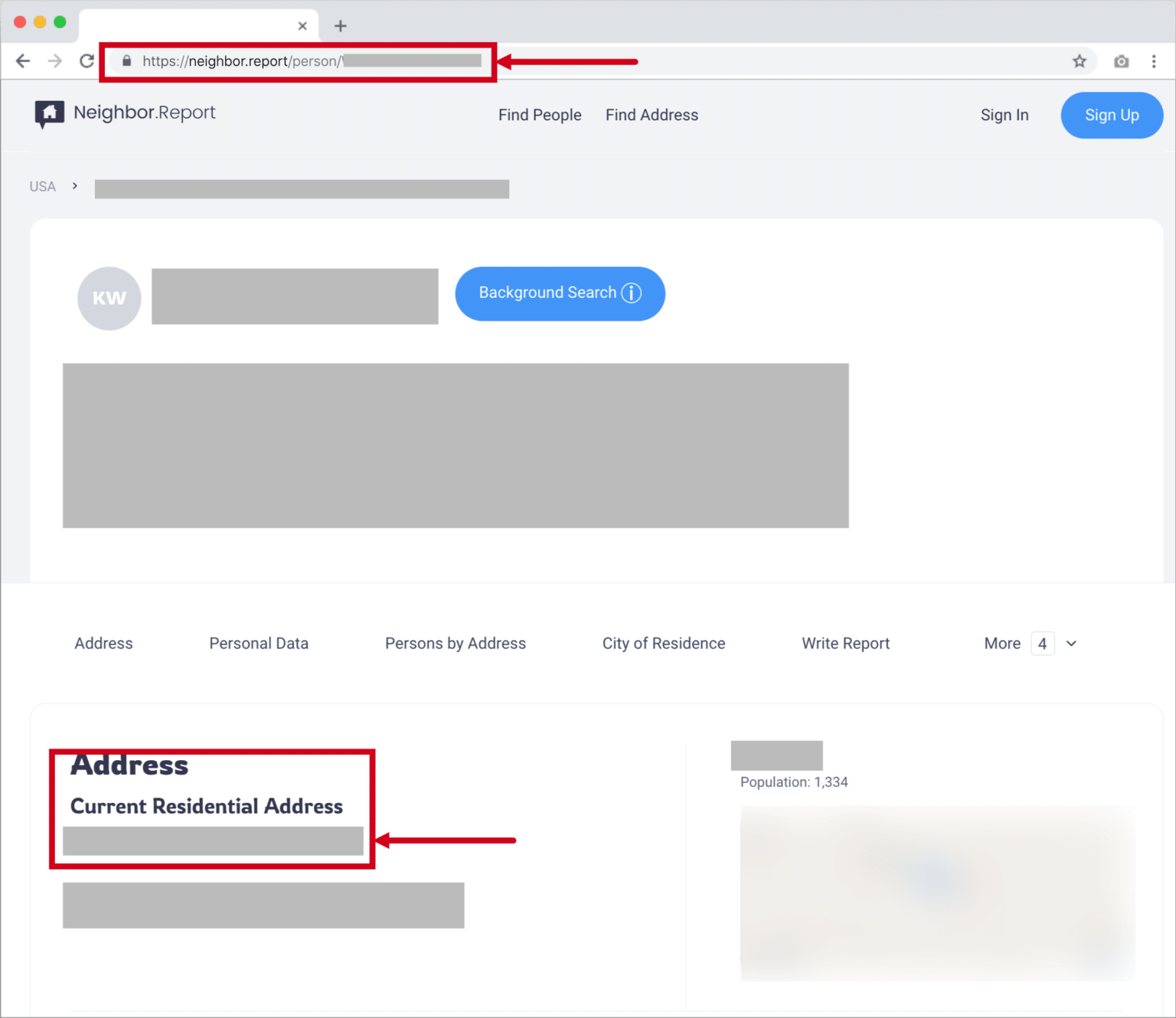Click the forward navigation arrow
Screen dimensions: 1176x1018
tap(54, 60)
